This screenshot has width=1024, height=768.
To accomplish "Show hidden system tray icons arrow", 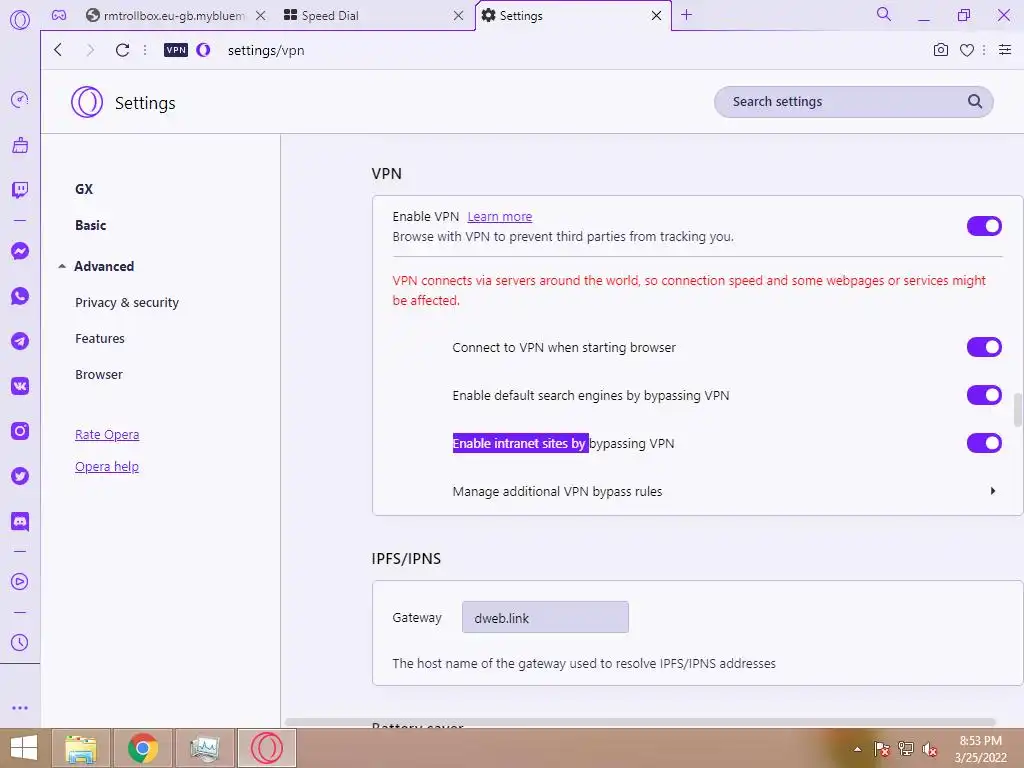I will point(857,749).
